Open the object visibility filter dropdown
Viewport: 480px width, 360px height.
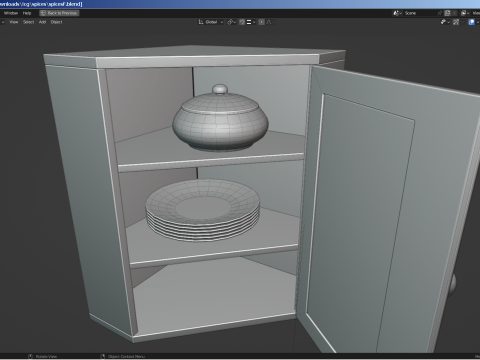[445, 22]
